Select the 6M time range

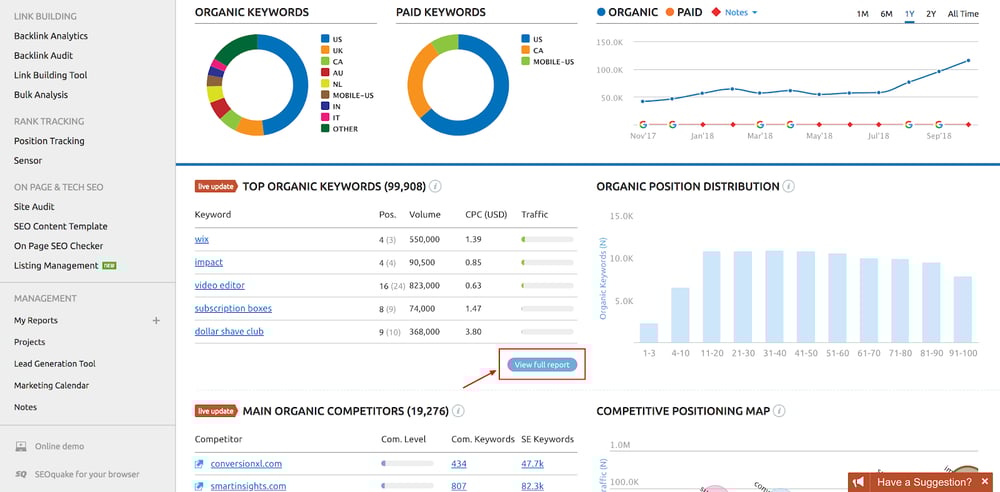pos(886,13)
